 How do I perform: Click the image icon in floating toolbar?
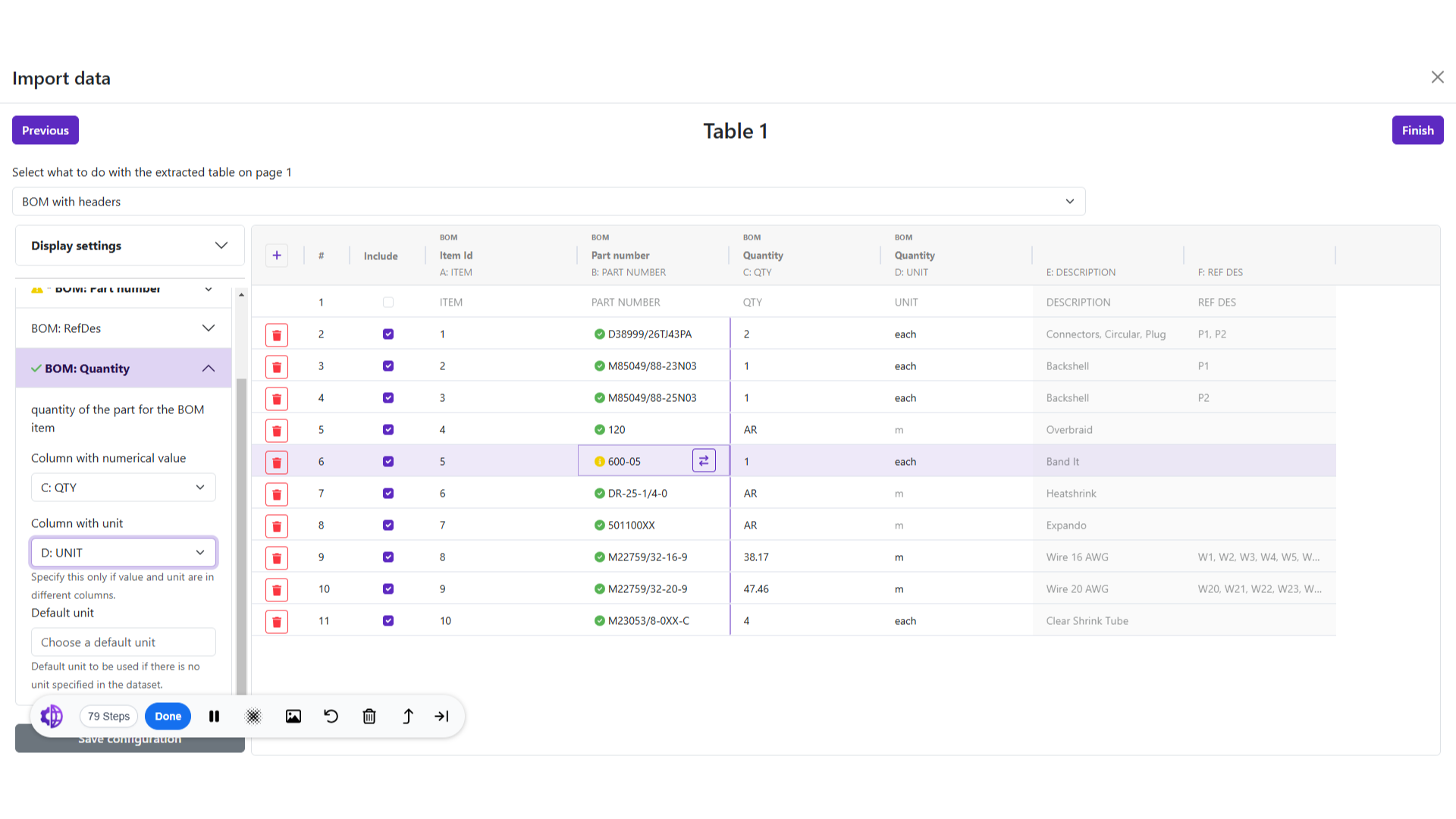click(x=293, y=716)
